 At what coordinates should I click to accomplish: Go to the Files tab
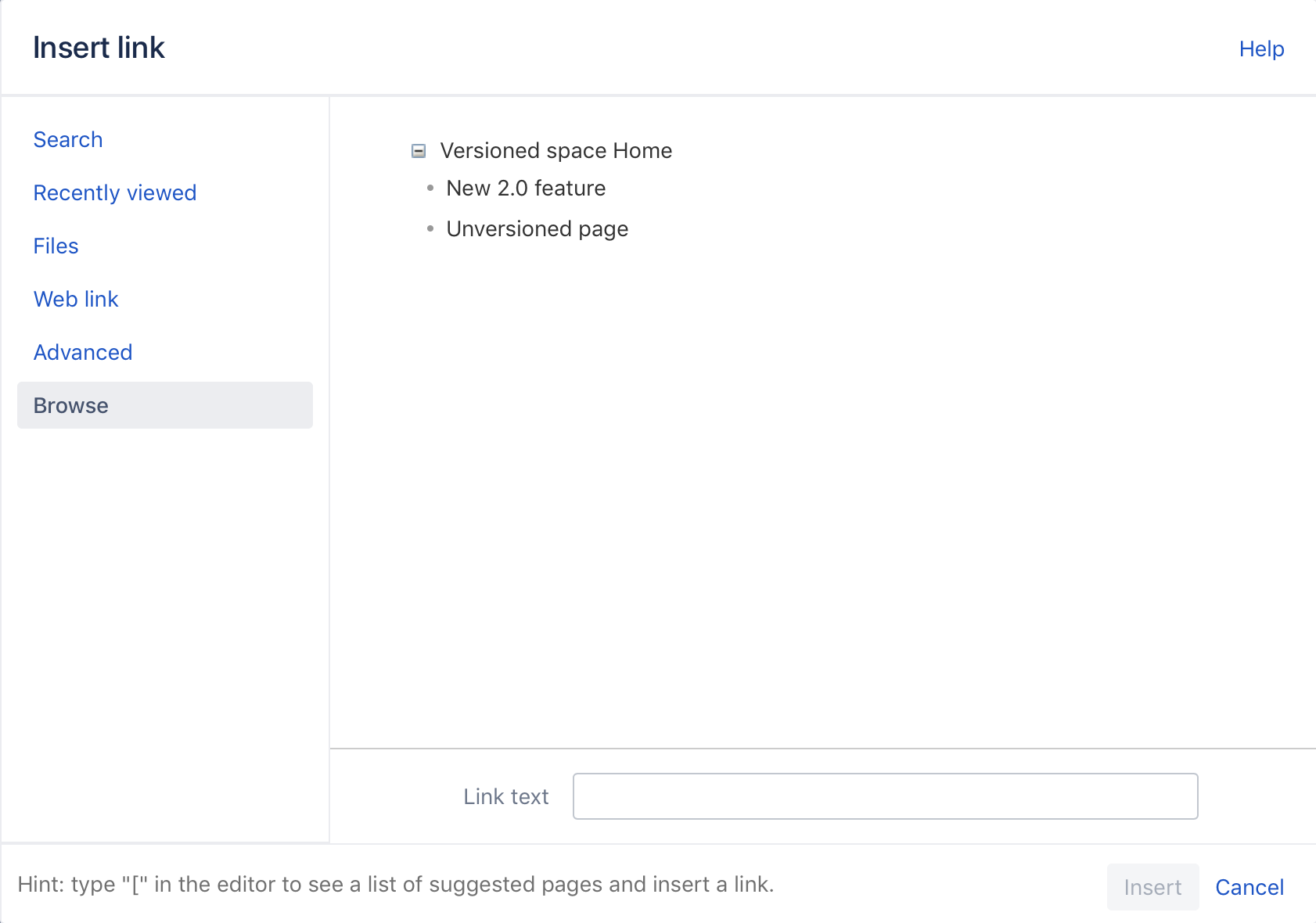[x=56, y=246]
